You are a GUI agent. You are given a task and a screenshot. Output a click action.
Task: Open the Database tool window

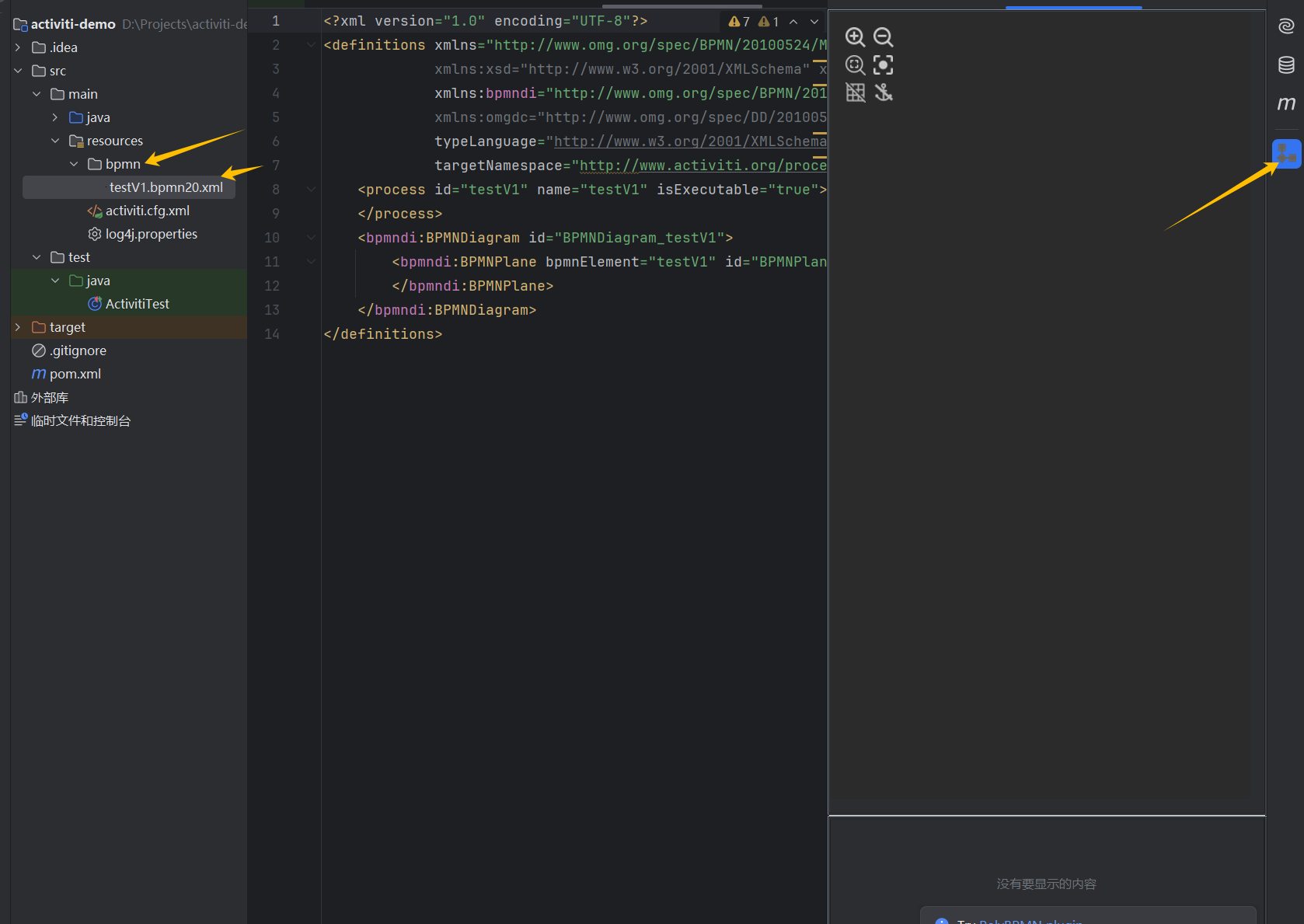[x=1286, y=65]
